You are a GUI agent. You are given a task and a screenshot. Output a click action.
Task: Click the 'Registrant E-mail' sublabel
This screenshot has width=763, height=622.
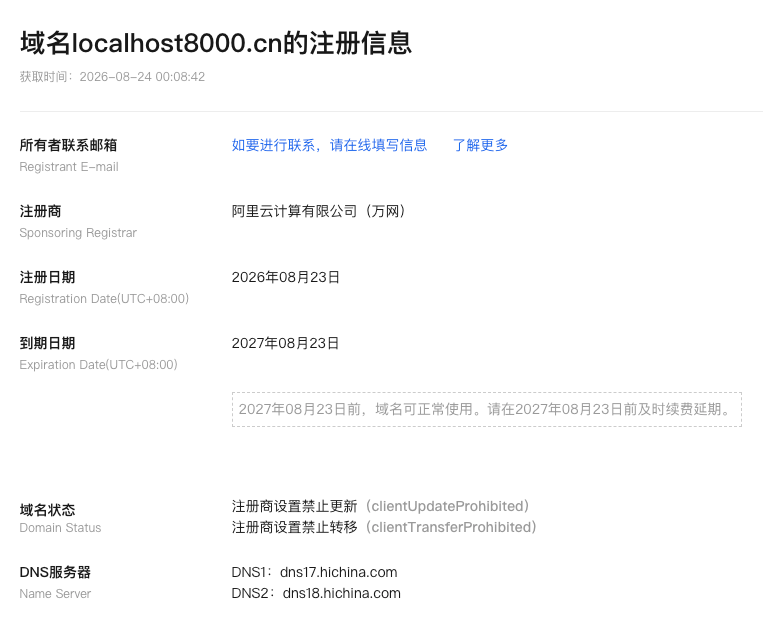(x=69, y=167)
